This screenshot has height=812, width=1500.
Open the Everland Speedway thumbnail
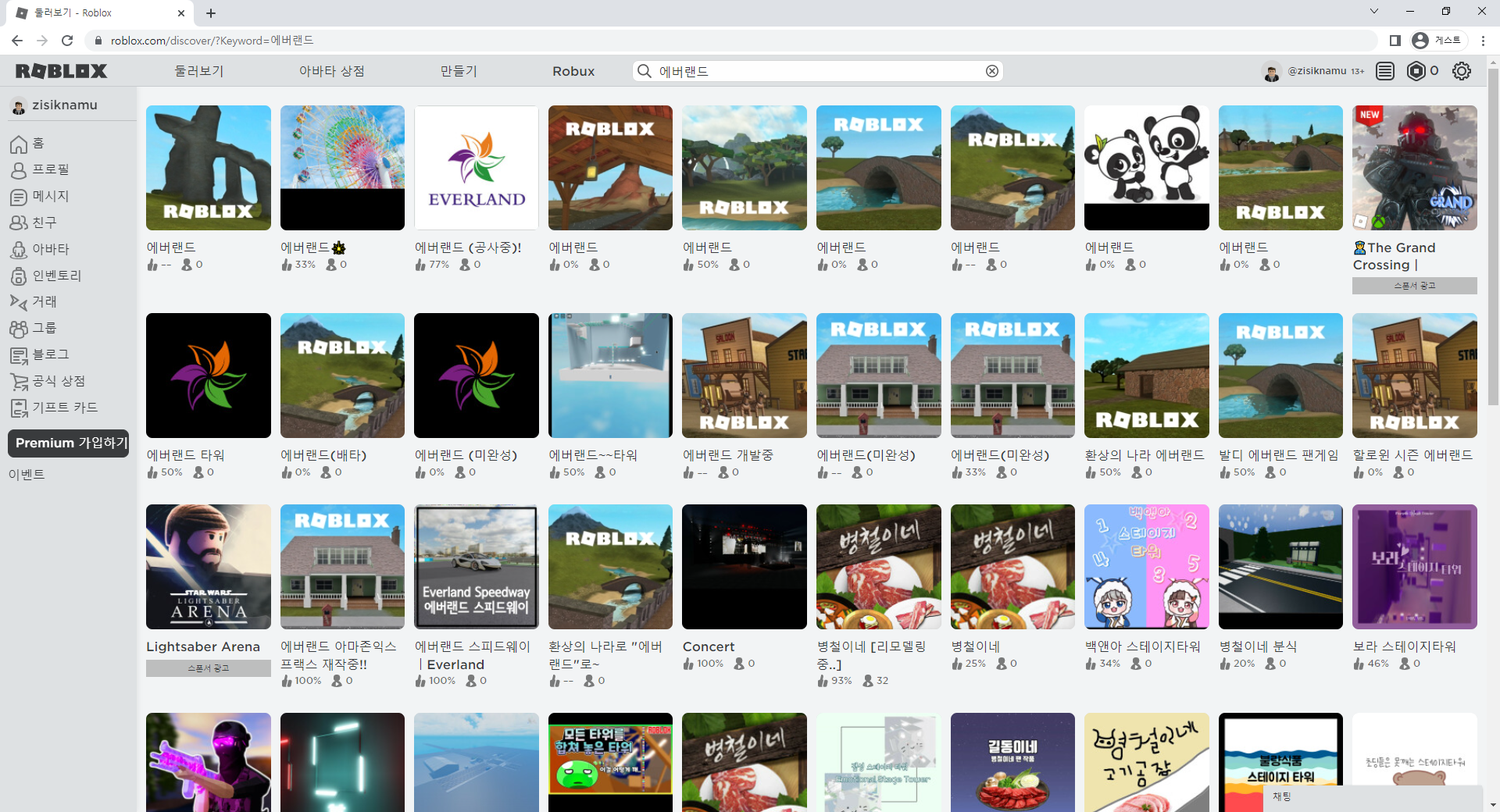[477, 567]
